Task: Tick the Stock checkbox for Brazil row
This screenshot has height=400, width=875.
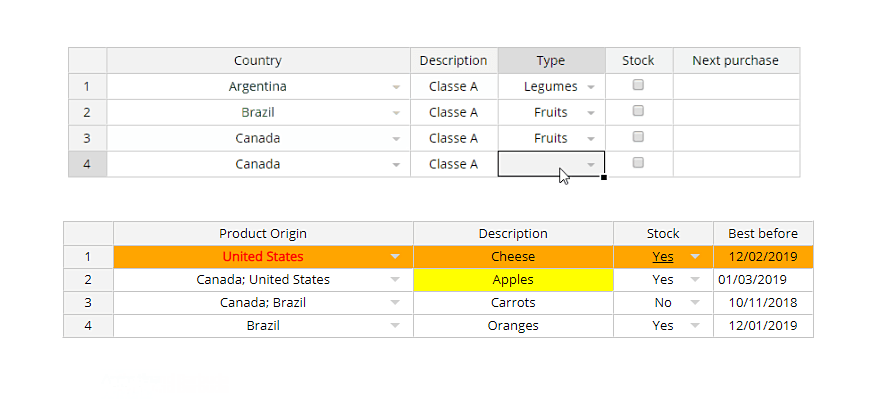Action: [638, 112]
